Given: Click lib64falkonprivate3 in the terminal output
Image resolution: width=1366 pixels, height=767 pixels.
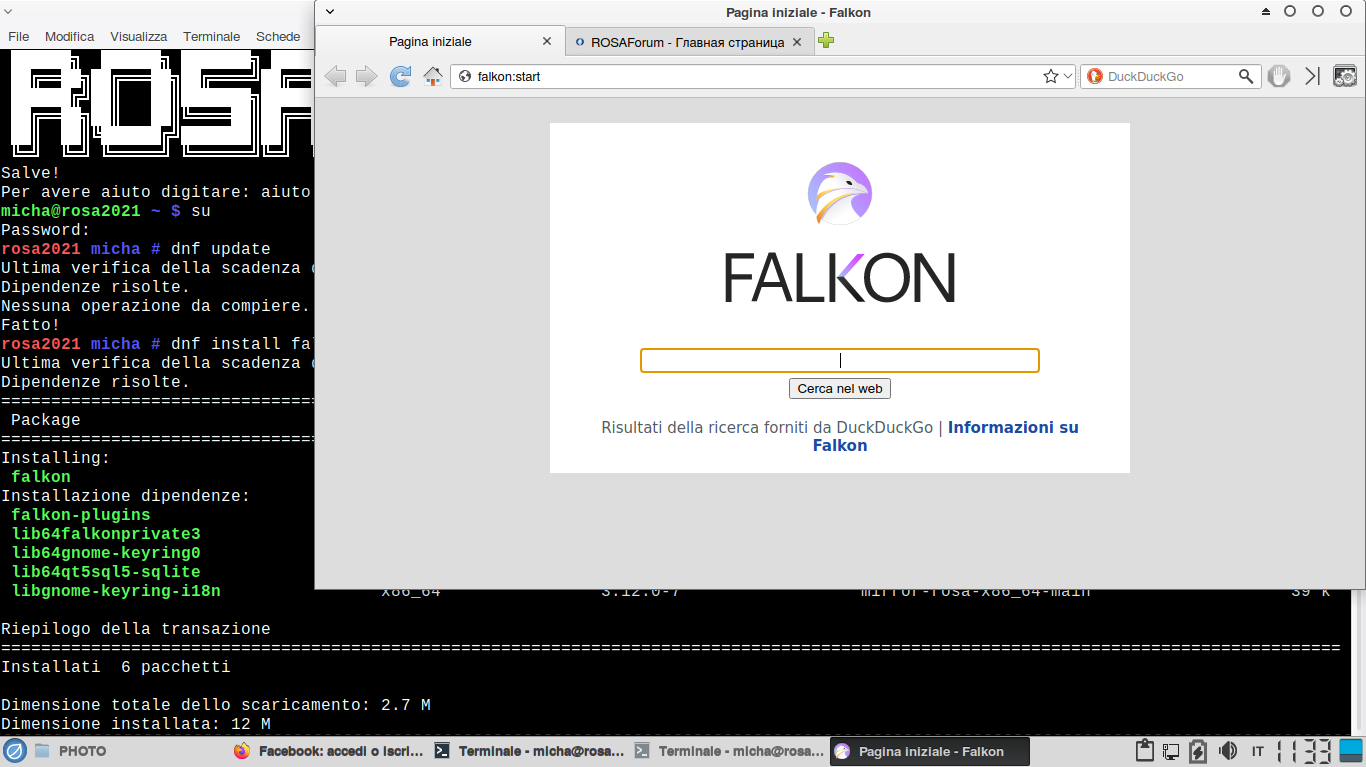Looking at the screenshot, I should [106, 534].
